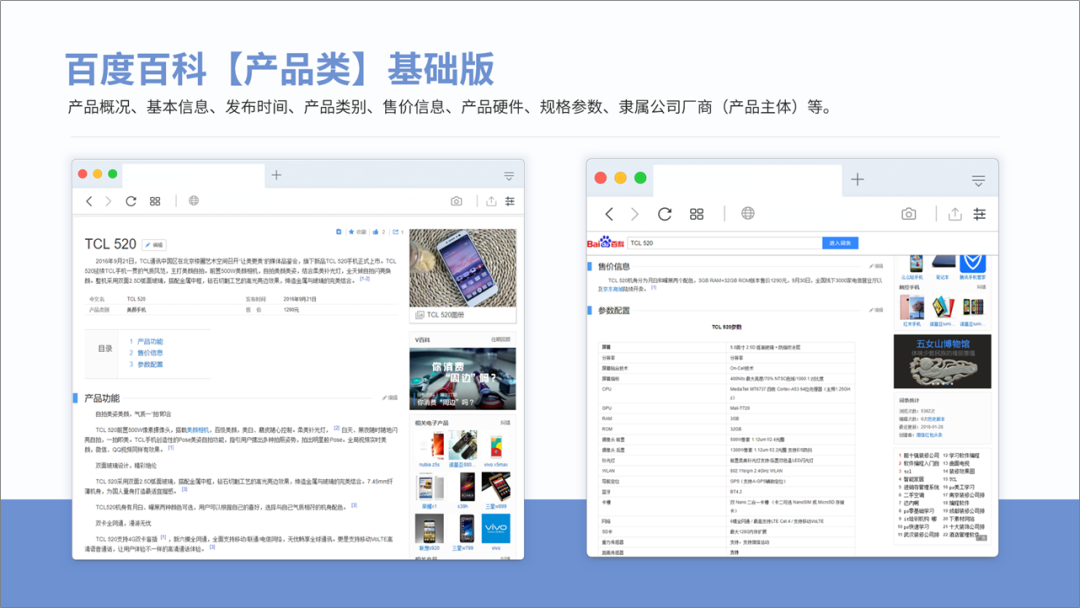This screenshot has width=1080, height=608.
Task: Click the globe icon in right browser toolbar
Action: [x=747, y=213]
